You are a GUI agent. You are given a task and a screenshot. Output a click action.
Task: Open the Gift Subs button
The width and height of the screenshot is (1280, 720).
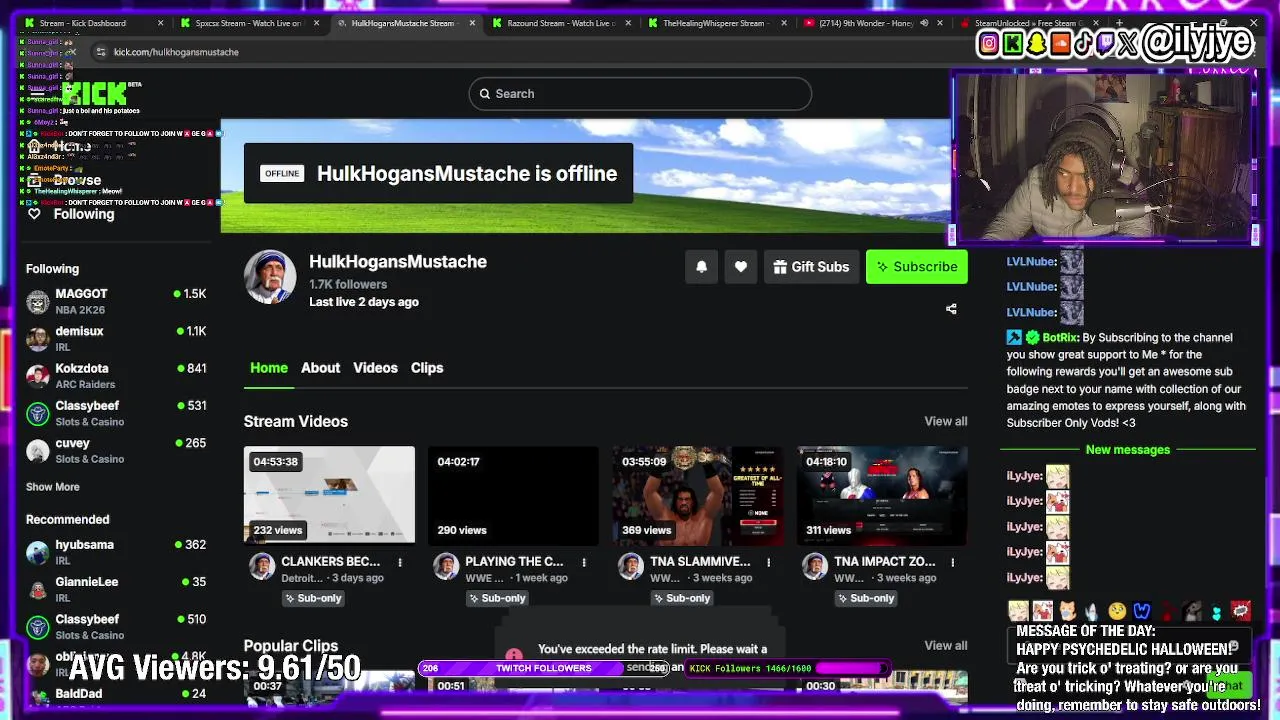pyautogui.click(x=811, y=267)
